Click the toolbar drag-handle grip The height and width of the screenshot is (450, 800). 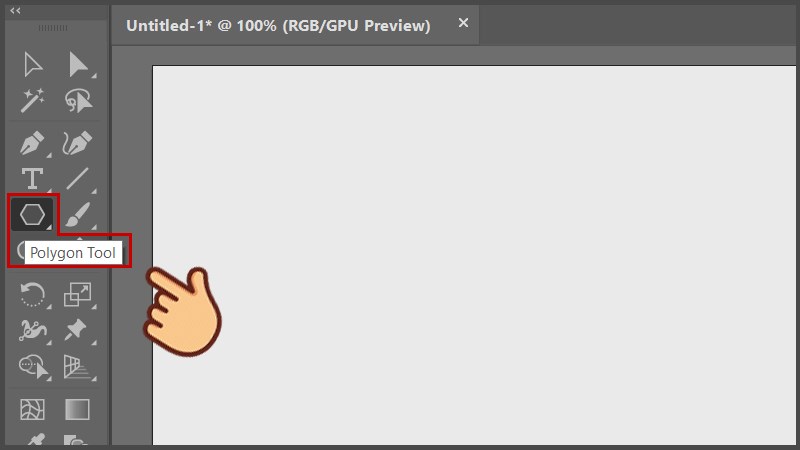53,28
